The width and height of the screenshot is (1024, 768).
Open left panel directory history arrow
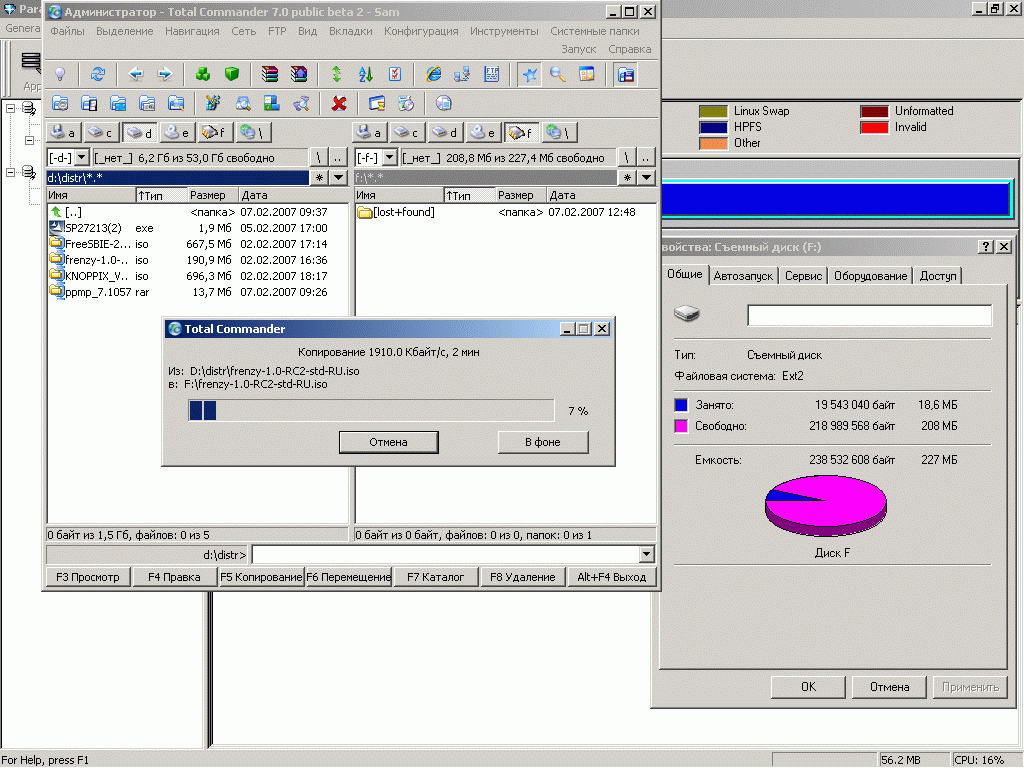coord(338,178)
